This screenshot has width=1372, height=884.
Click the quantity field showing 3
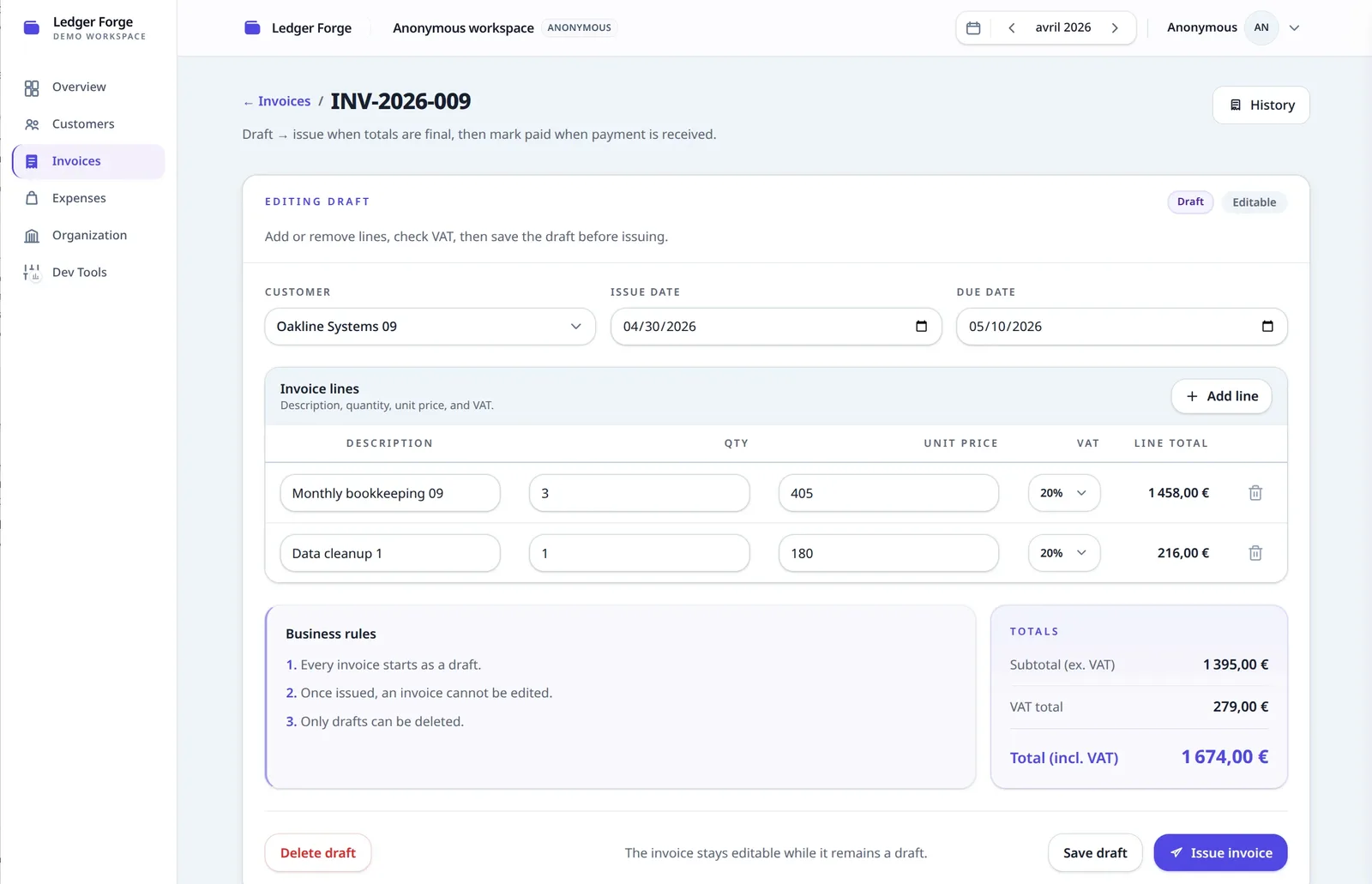click(640, 493)
